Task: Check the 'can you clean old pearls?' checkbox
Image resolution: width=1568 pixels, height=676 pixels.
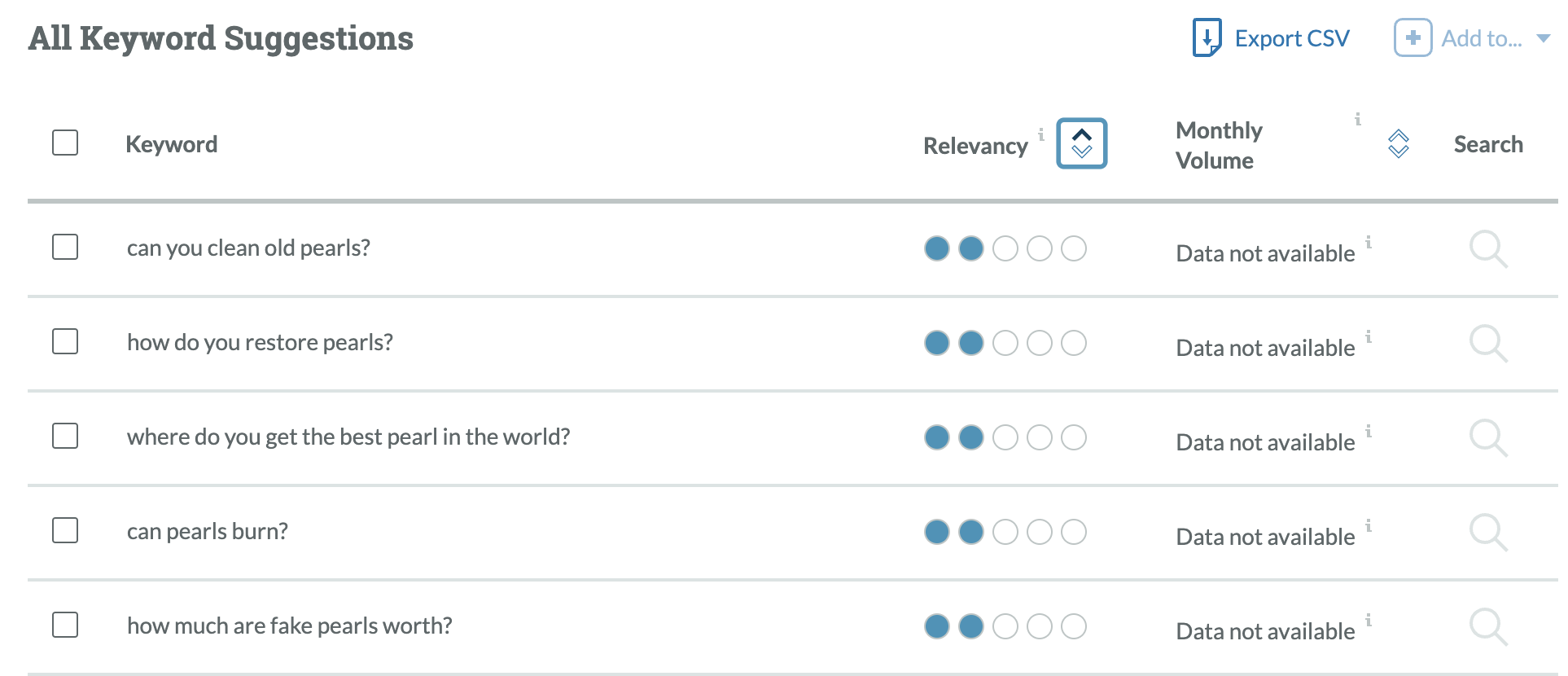Action: point(65,247)
